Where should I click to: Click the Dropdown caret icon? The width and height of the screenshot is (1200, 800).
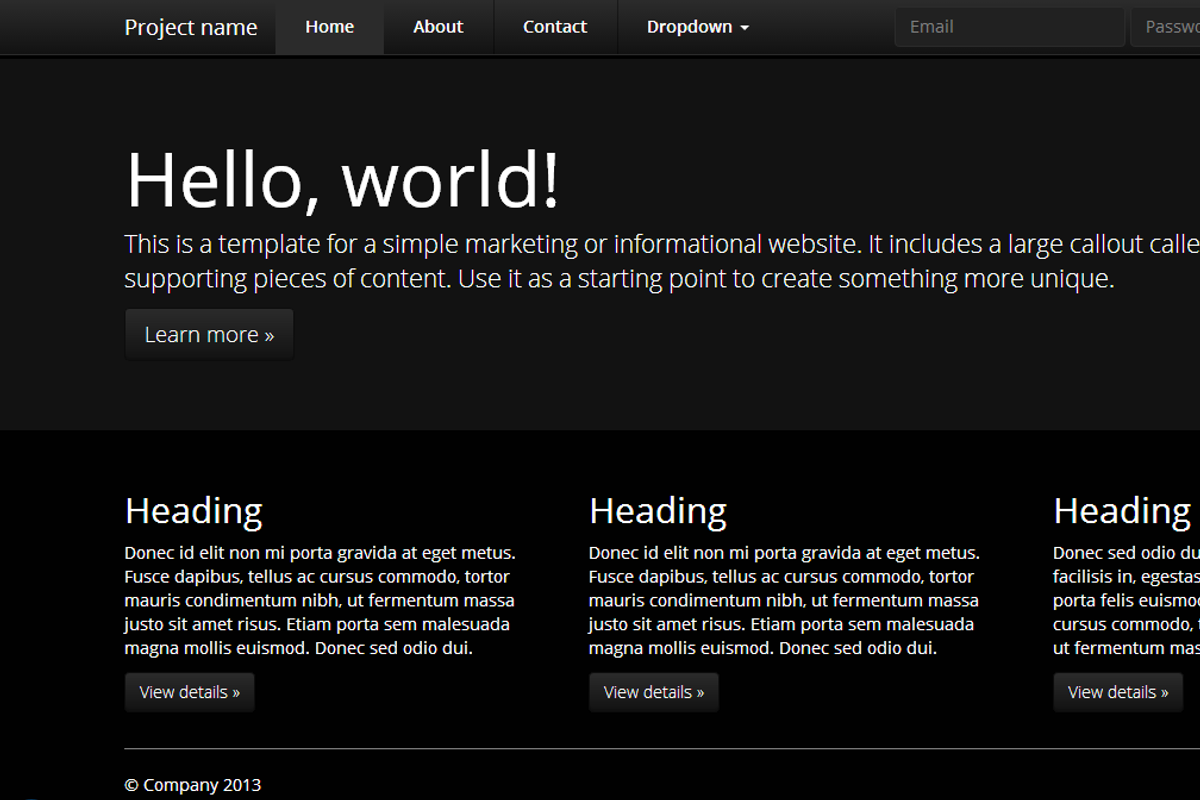pos(743,27)
